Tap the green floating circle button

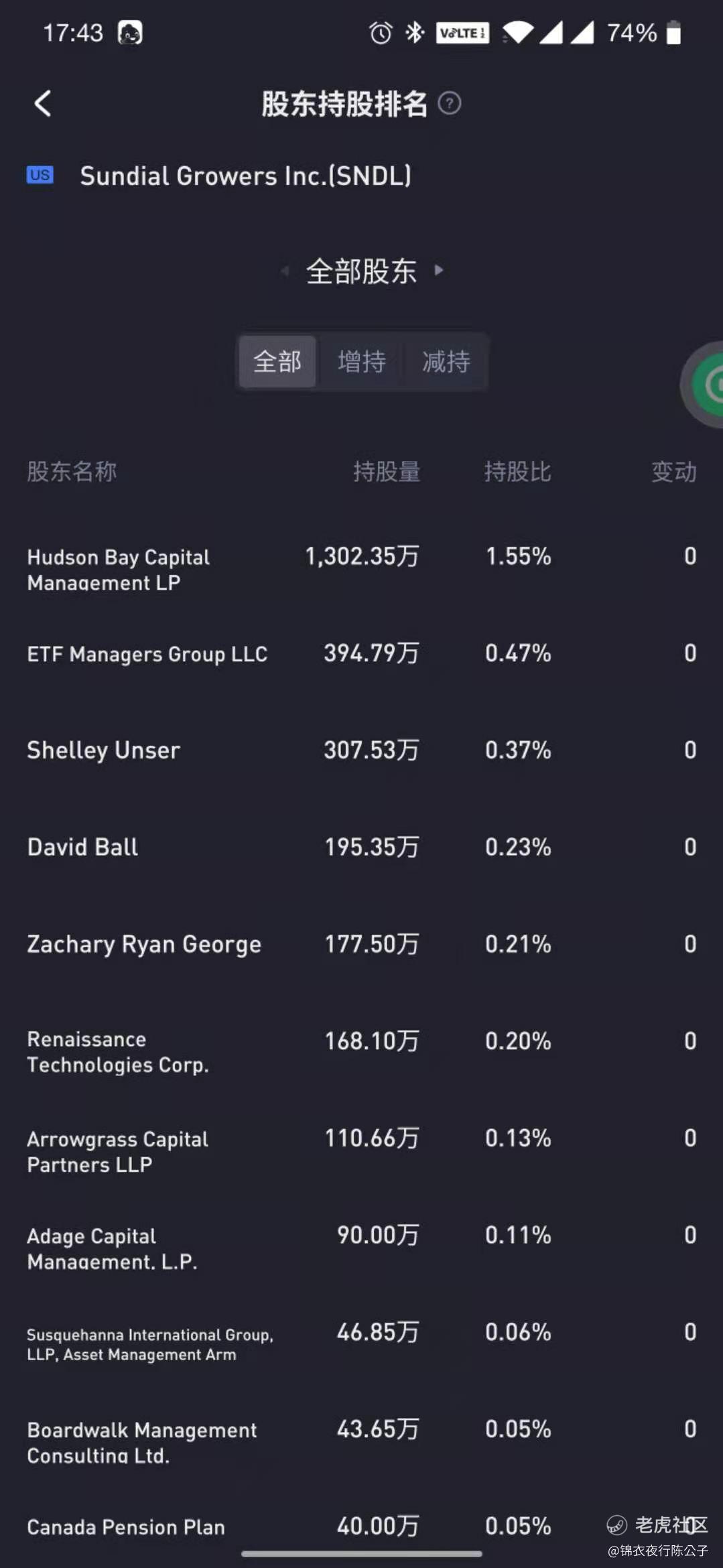pyautogui.click(x=704, y=385)
